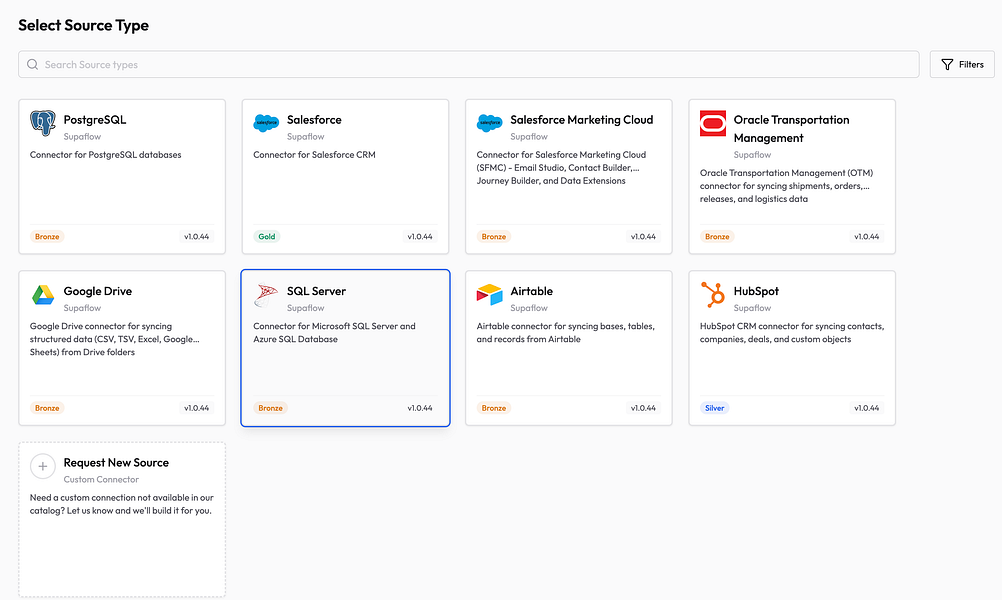Image resolution: width=1002 pixels, height=600 pixels.
Task: Choose the Airtable card title
Action: pos(532,291)
